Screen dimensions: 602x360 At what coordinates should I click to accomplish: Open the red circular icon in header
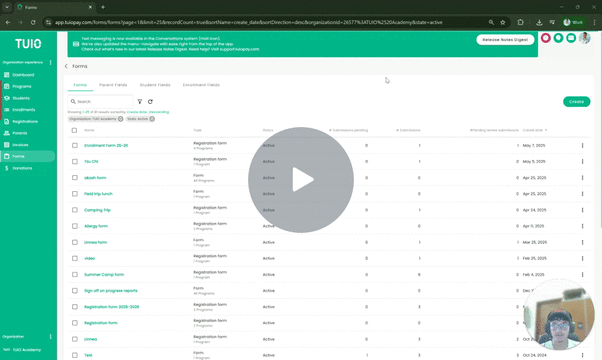click(x=546, y=38)
